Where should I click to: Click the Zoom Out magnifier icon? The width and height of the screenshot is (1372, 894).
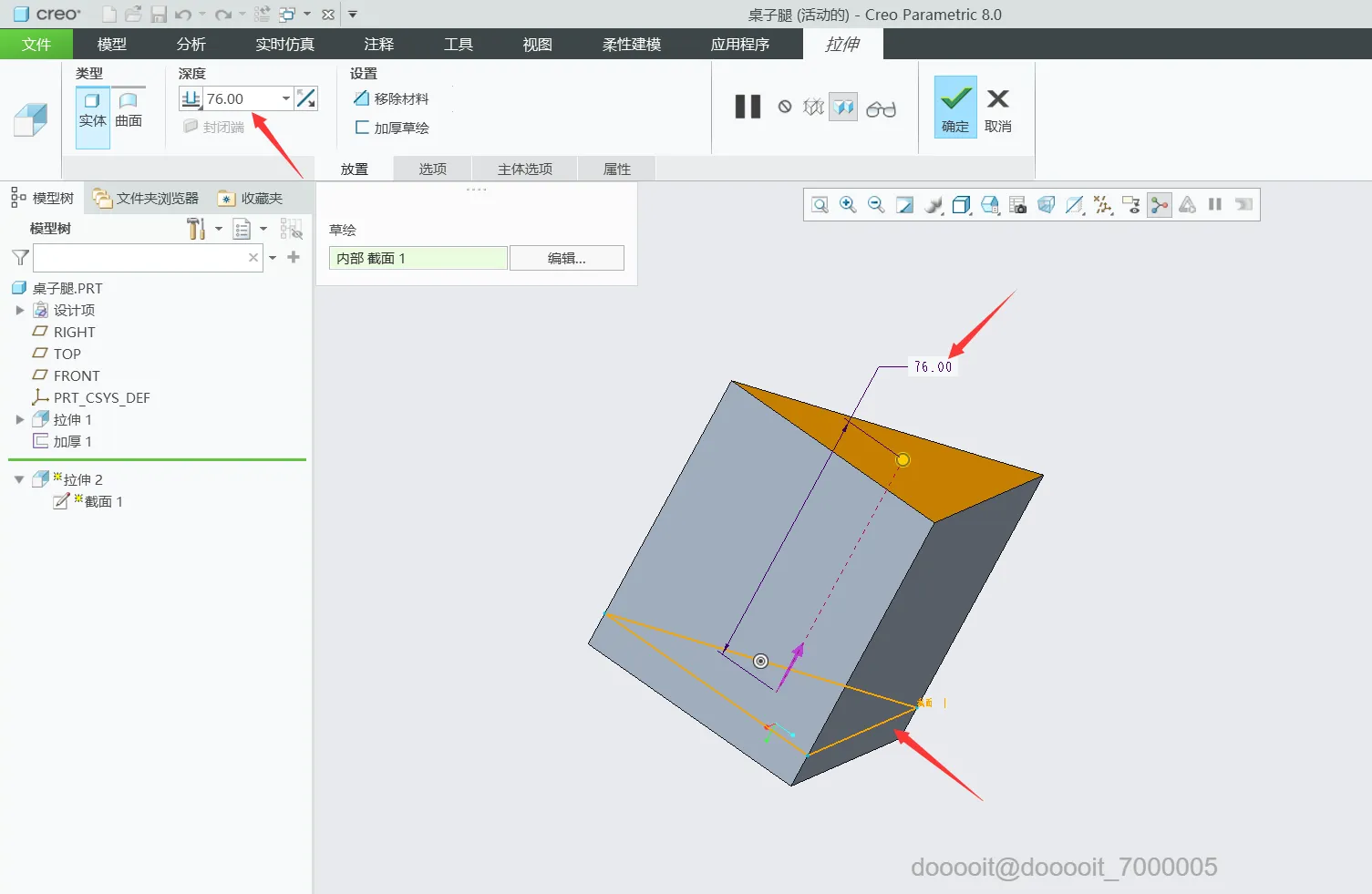pyautogui.click(x=876, y=205)
